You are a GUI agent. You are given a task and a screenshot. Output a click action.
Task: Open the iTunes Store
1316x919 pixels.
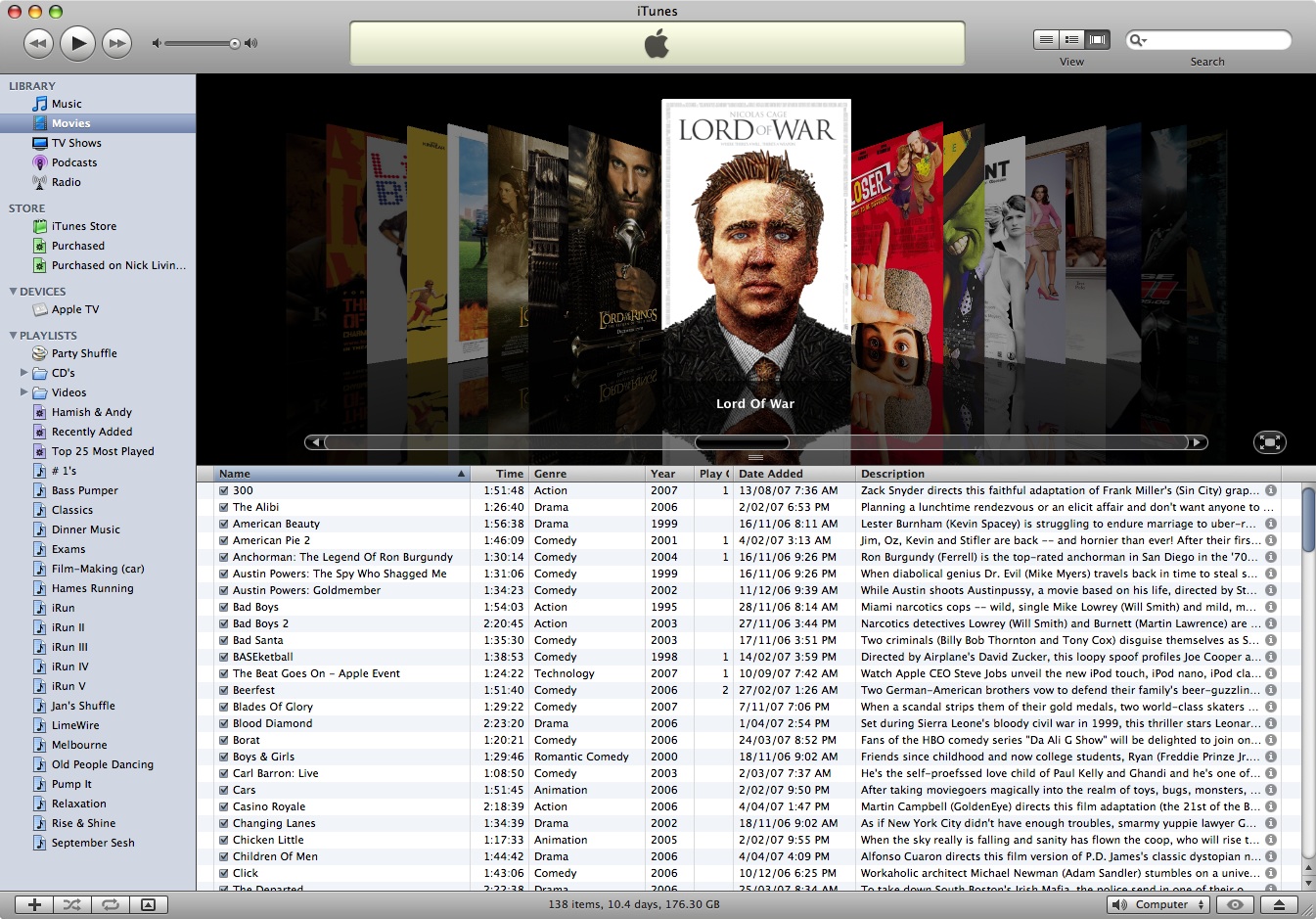[x=84, y=226]
